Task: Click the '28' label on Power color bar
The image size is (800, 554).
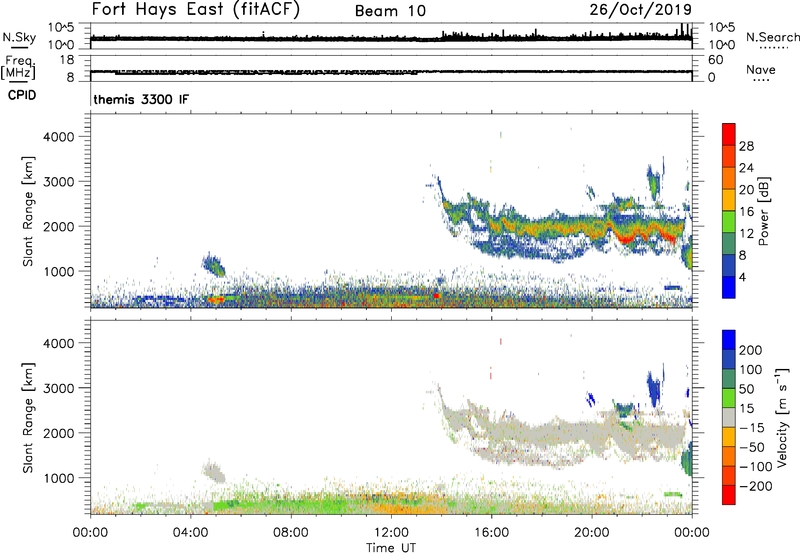Action: click(x=746, y=146)
